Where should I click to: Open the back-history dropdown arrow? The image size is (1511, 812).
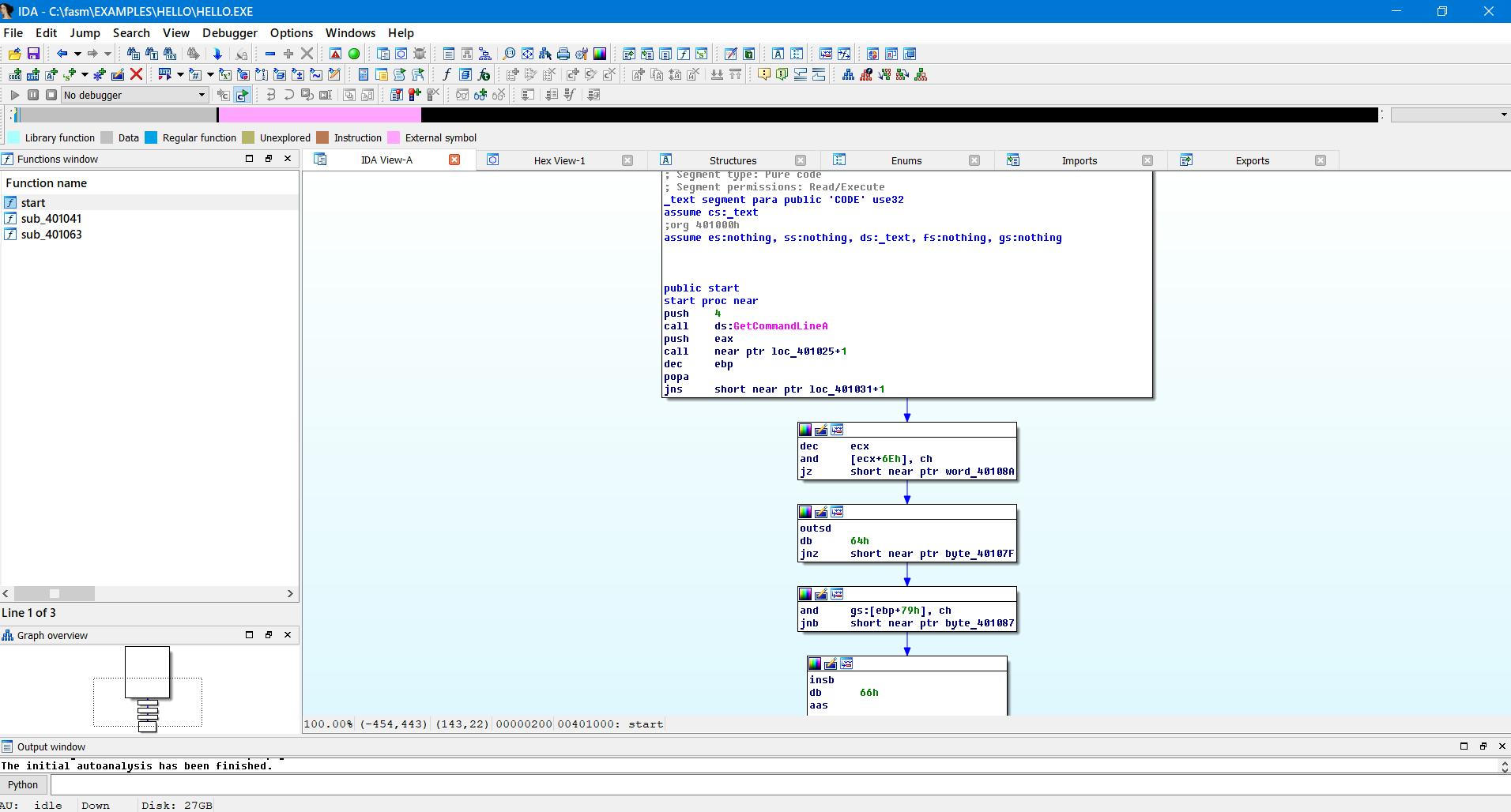[77, 54]
